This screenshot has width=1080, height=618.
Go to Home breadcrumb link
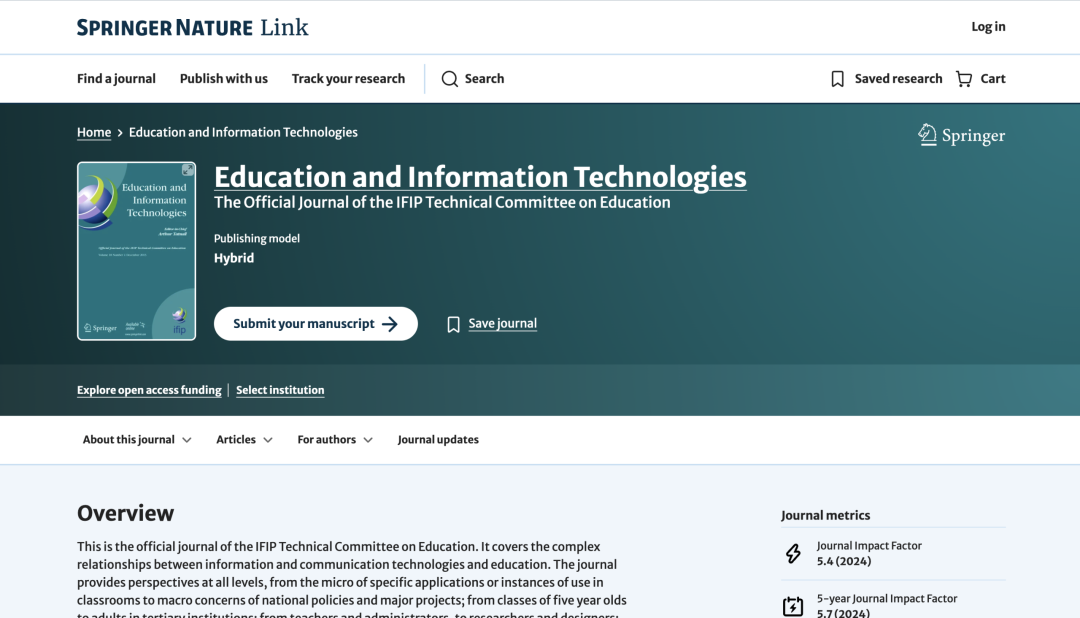point(94,132)
